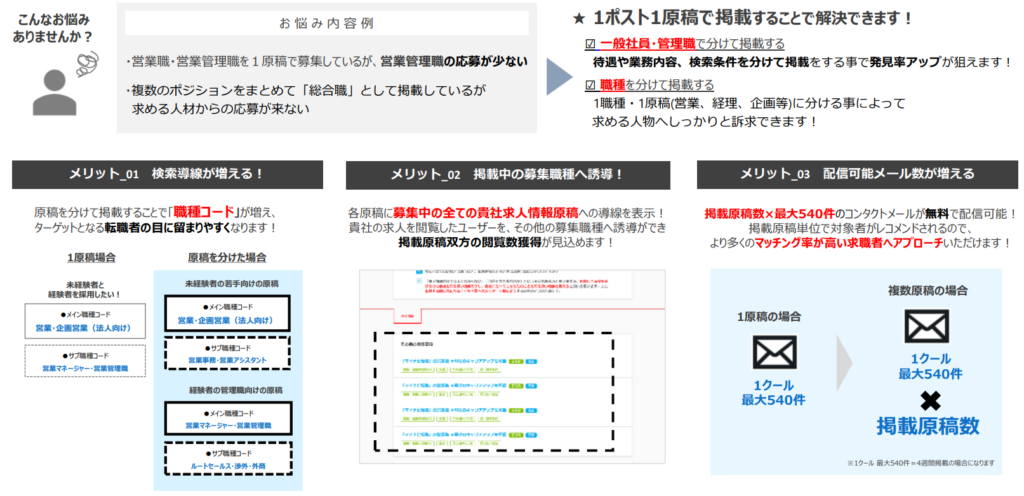
Task: Toggle the 一般社員・管理職で分けて掲載する checkbox
Action: [589, 44]
